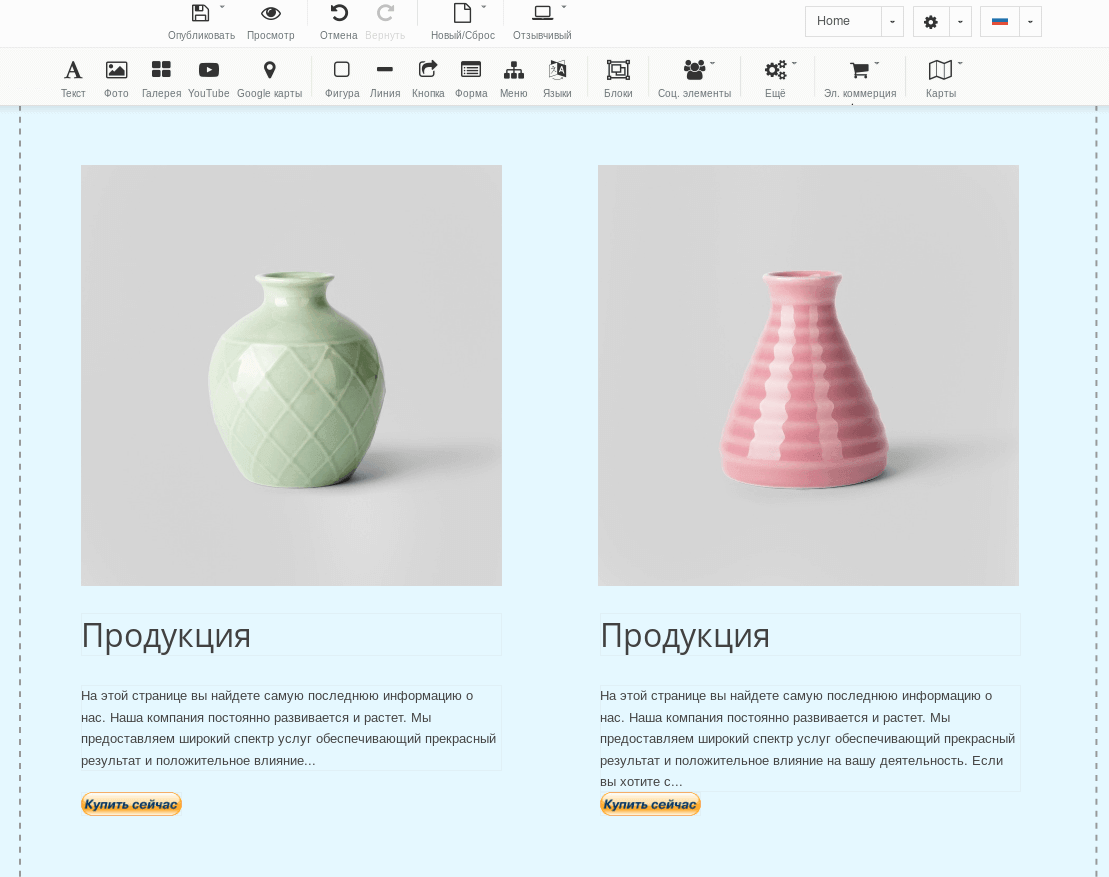Select the right Продукция heading
The image size is (1109, 877).
click(810, 634)
